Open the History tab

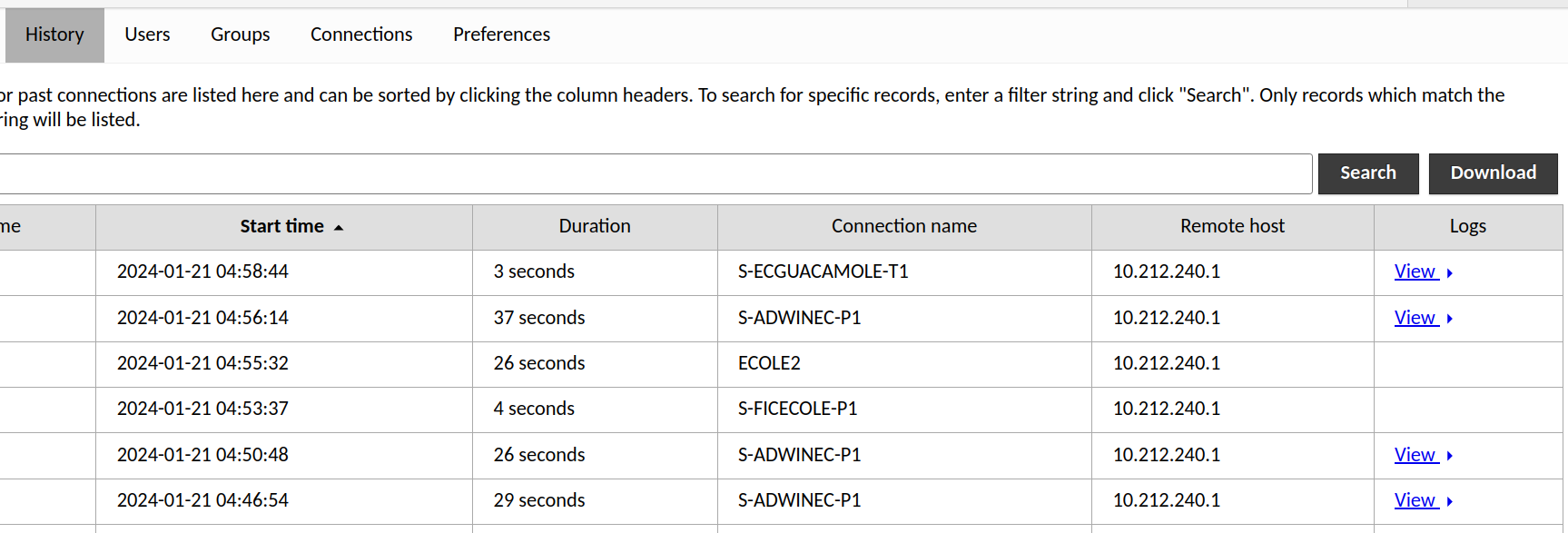(54, 35)
